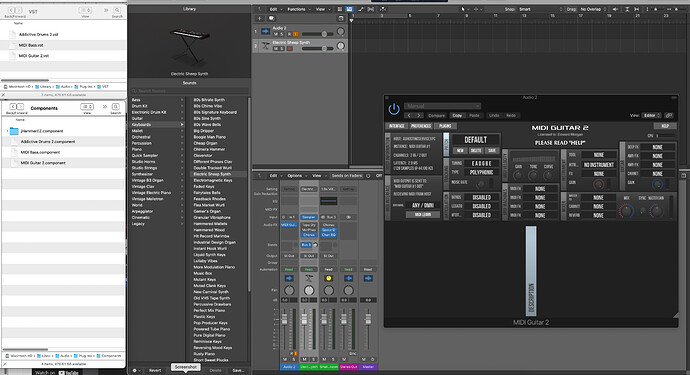The width and height of the screenshot is (690, 375).
Task: Click the waveform zoom icon near Drag menu
Action: 615,9
